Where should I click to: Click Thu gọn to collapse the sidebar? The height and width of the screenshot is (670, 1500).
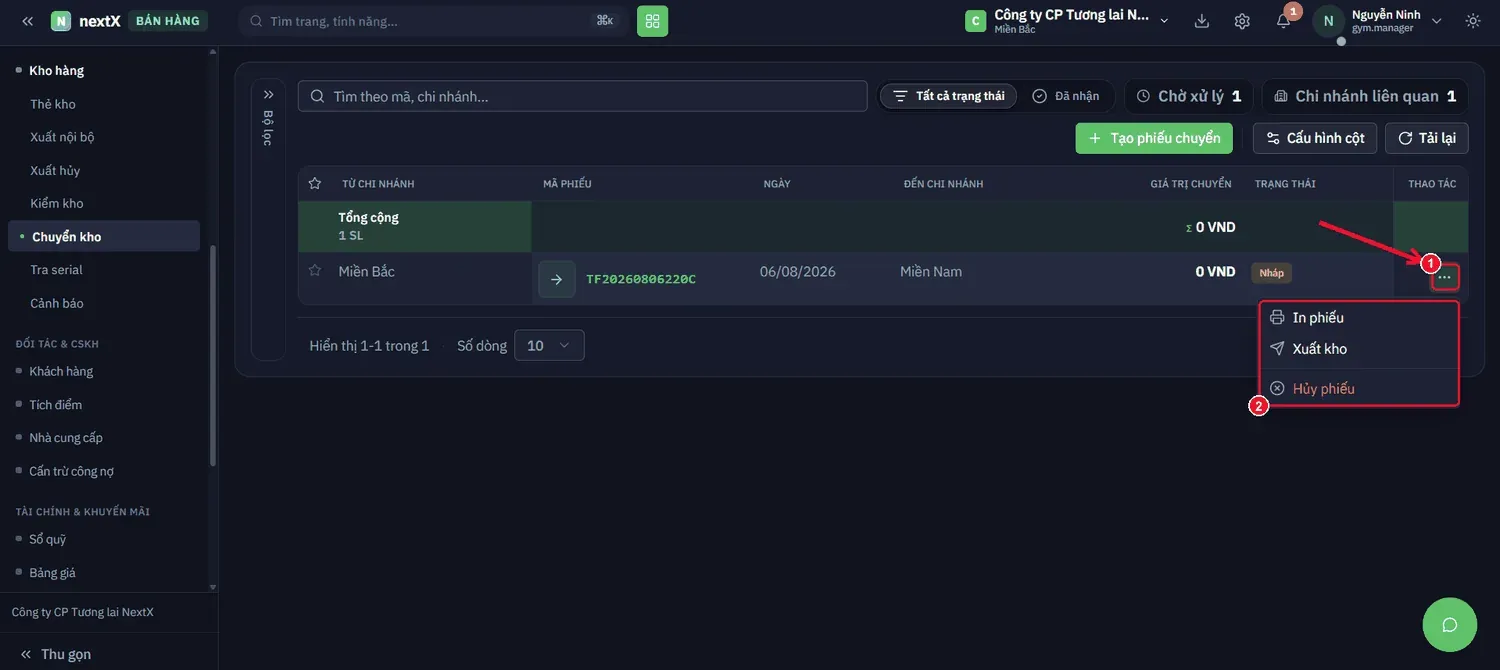click(x=56, y=654)
